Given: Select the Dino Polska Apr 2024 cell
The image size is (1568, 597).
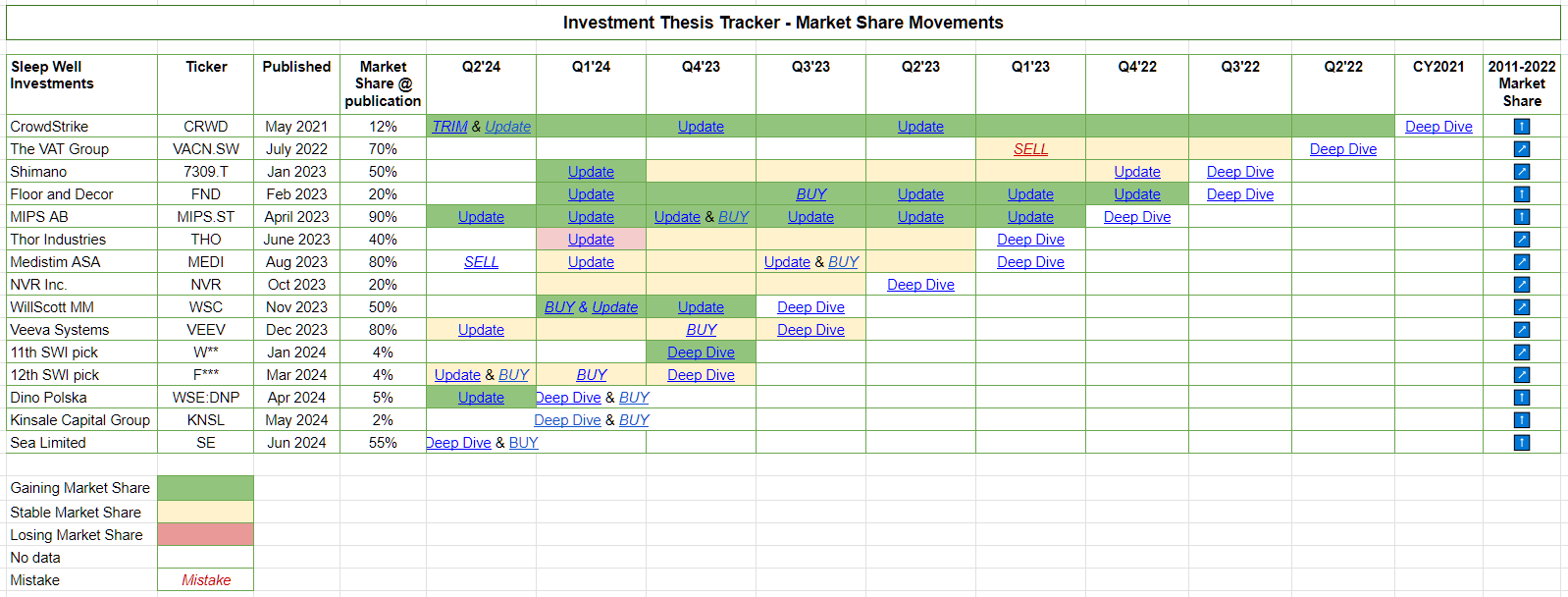Looking at the screenshot, I should click(296, 398).
